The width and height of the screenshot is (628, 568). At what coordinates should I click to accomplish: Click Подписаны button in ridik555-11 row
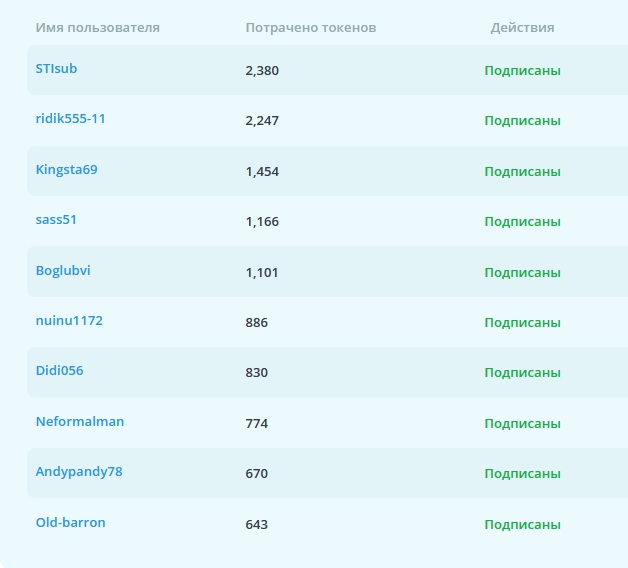pos(522,121)
